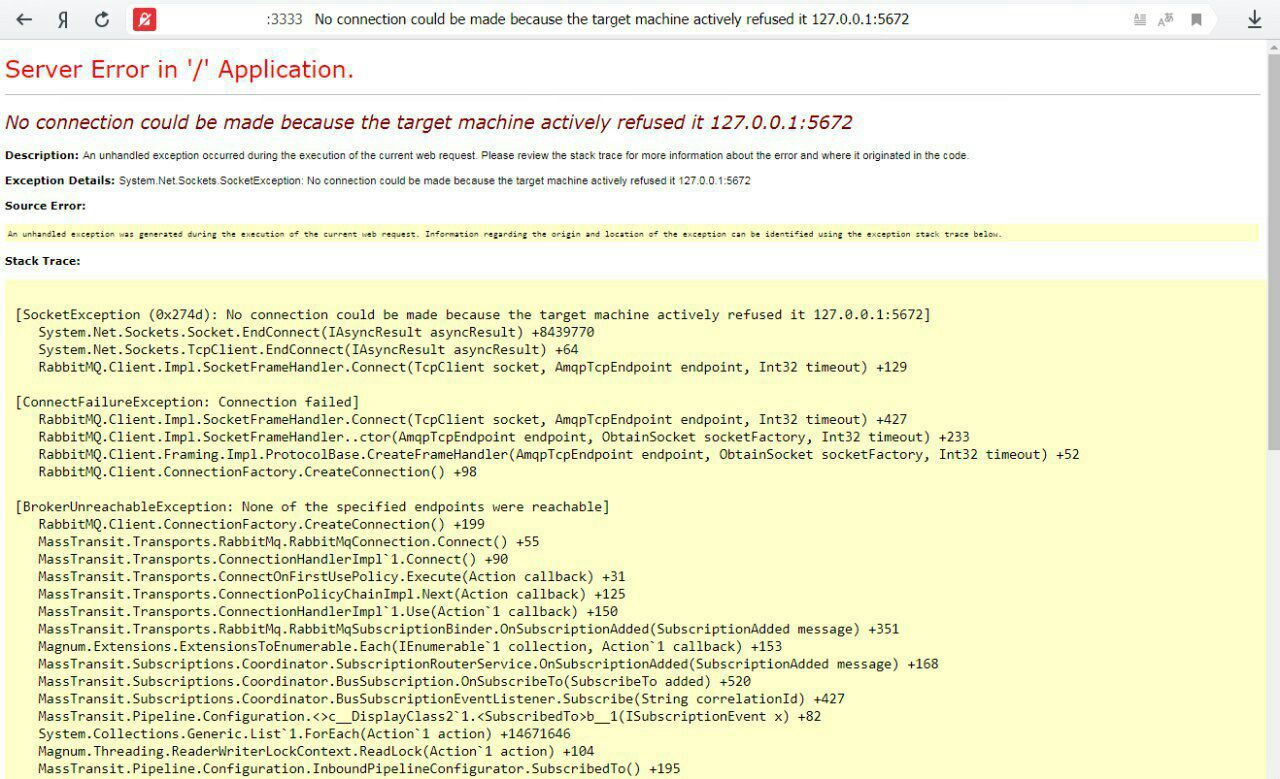Viewport: 1280px width, 779px height.
Task: Click Magnum ExtensionsToEnumerable.Each +153 line
Action: [410, 647]
